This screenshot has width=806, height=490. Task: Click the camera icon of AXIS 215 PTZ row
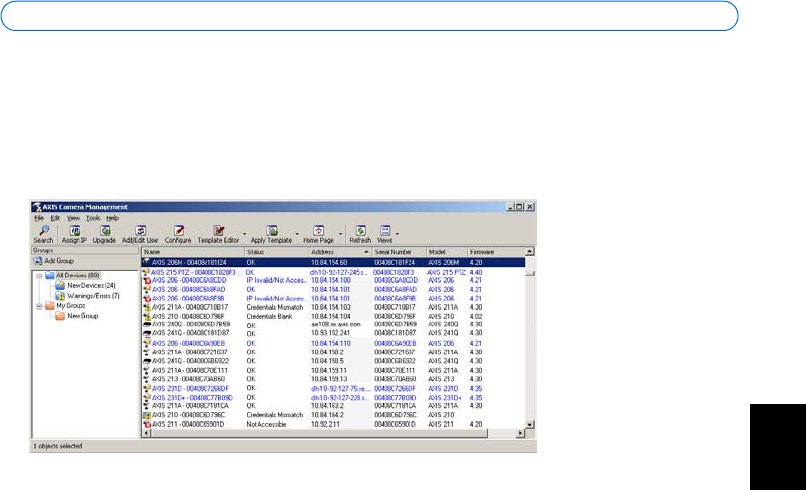pyautogui.click(x=146, y=272)
